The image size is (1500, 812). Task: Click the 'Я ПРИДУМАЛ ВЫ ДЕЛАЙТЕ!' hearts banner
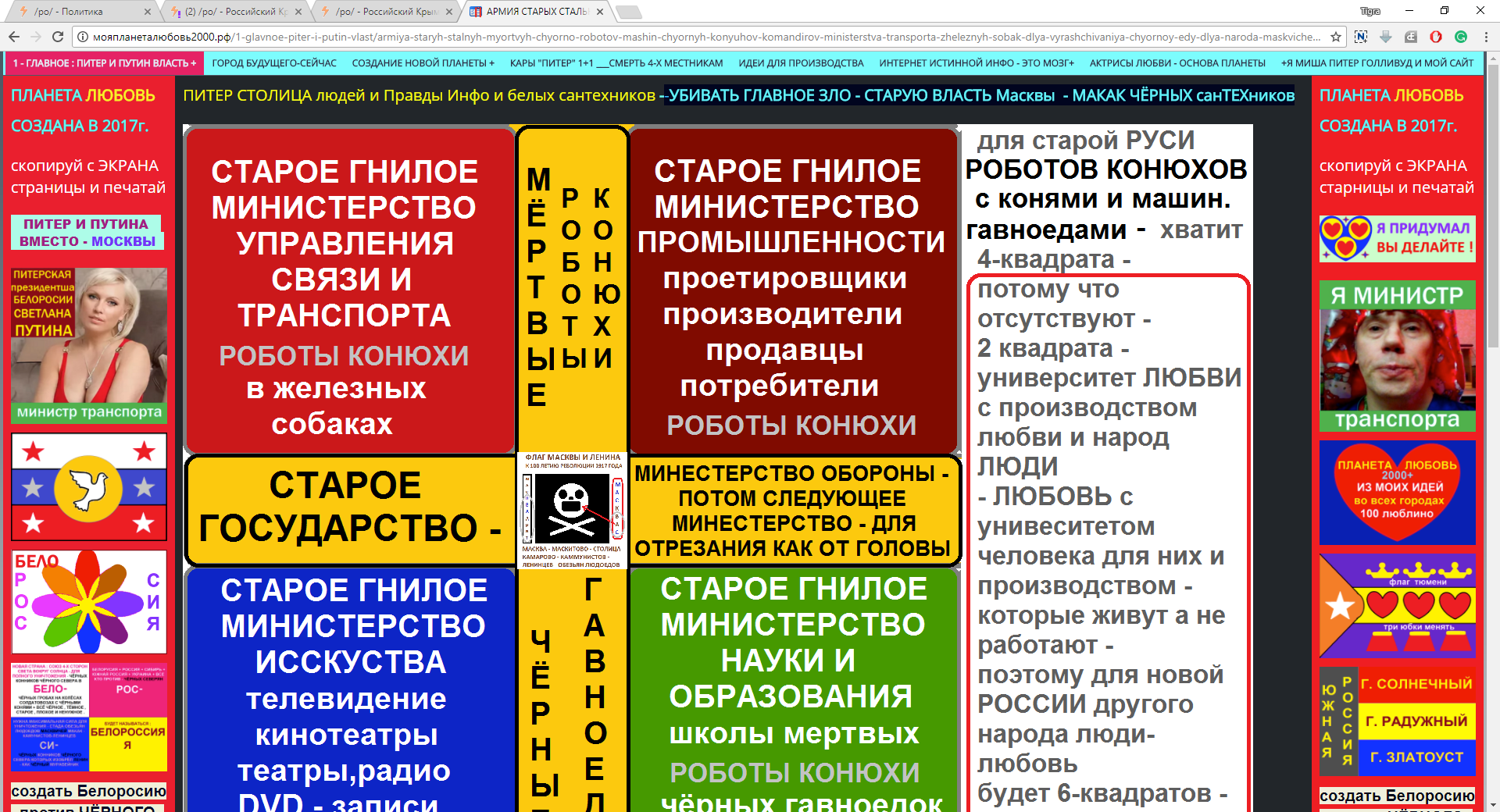click(x=1398, y=238)
